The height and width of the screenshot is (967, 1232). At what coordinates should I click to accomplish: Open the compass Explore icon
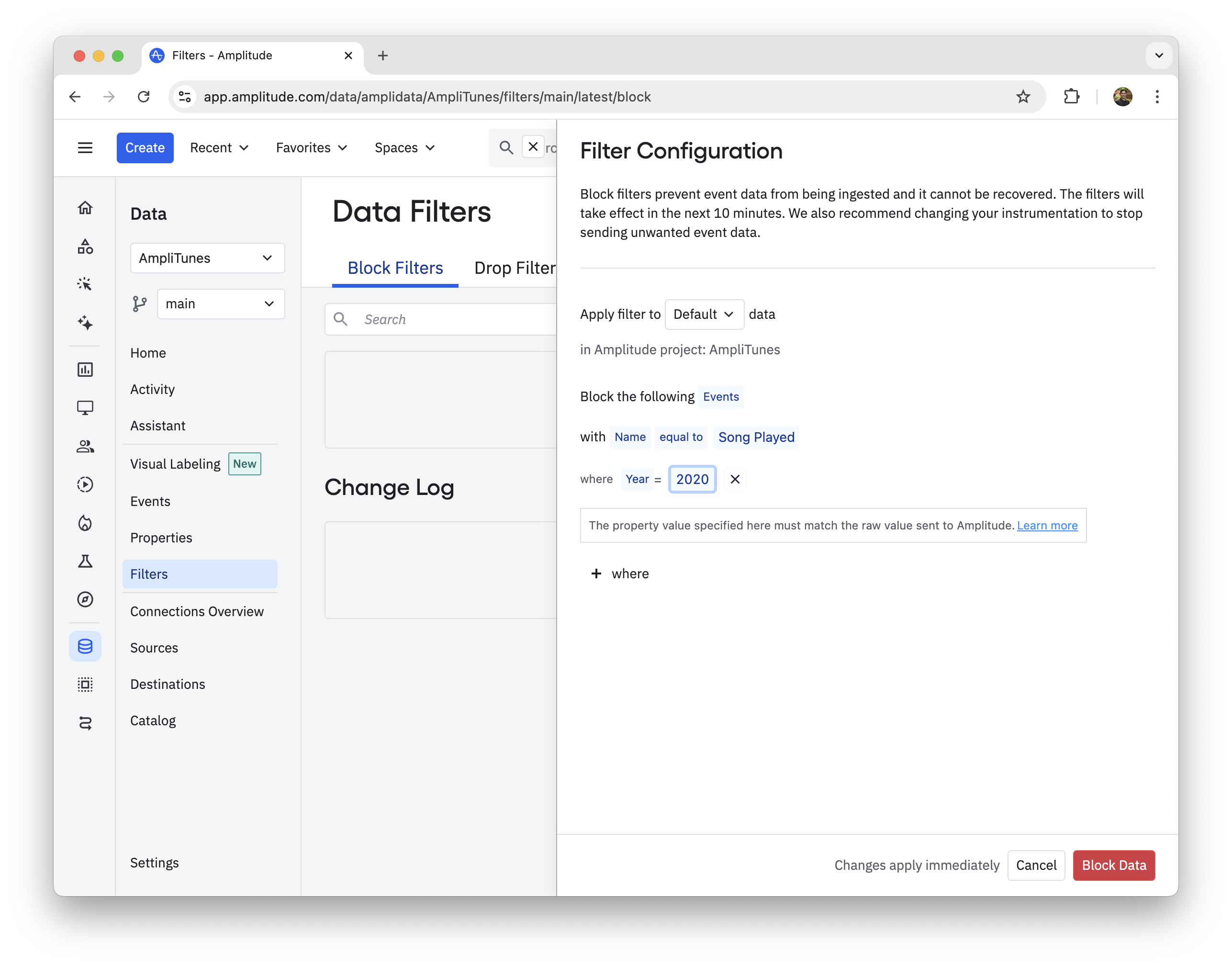coord(85,599)
